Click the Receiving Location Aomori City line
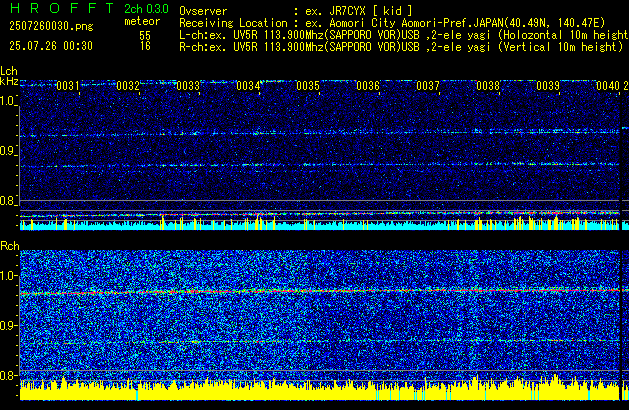 [392, 23]
